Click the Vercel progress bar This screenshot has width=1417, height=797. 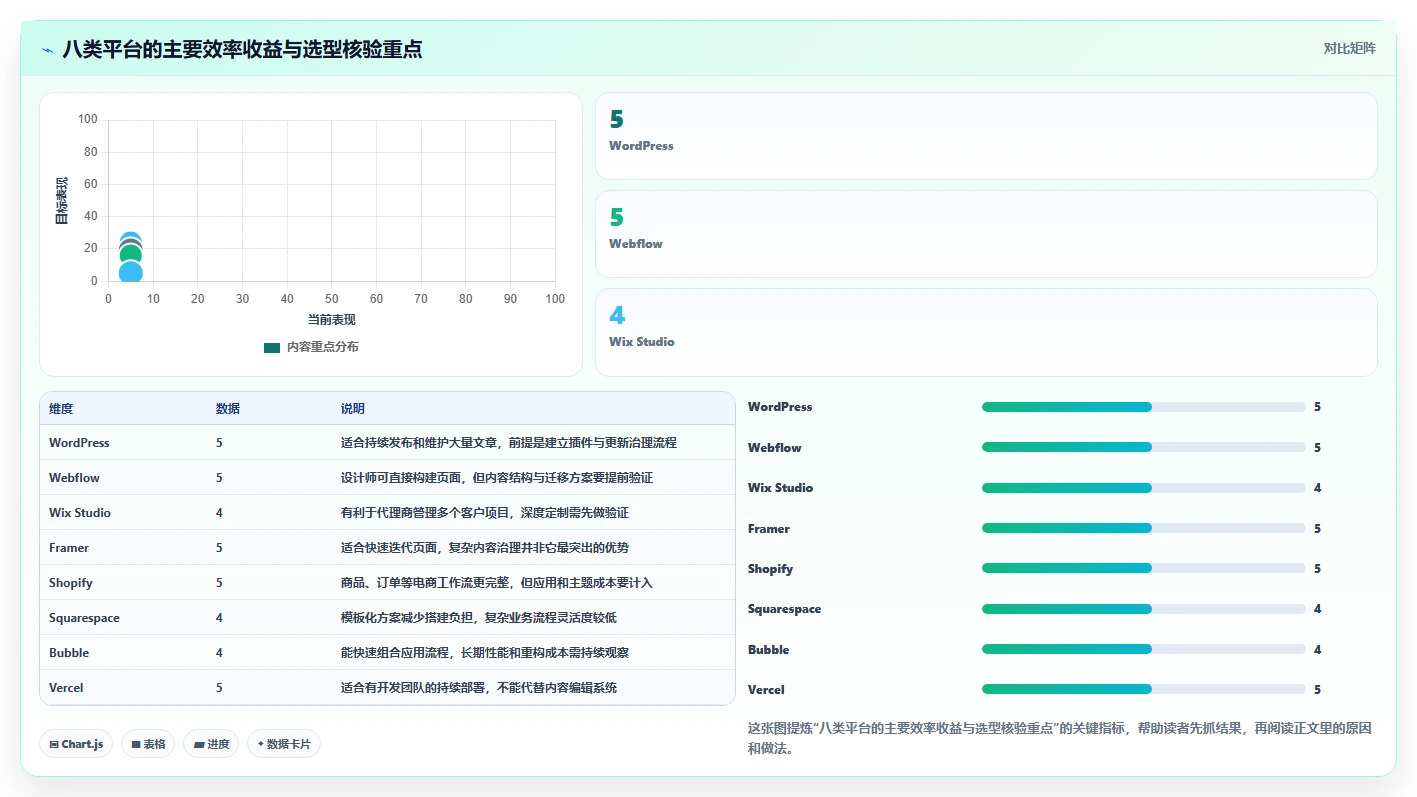click(1144, 689)
